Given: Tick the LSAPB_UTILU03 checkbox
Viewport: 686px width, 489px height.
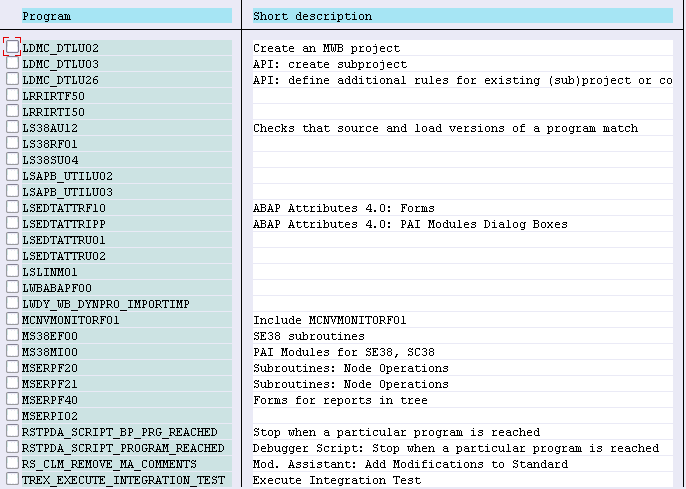Looking at the screenshot, I should (12, 191).
